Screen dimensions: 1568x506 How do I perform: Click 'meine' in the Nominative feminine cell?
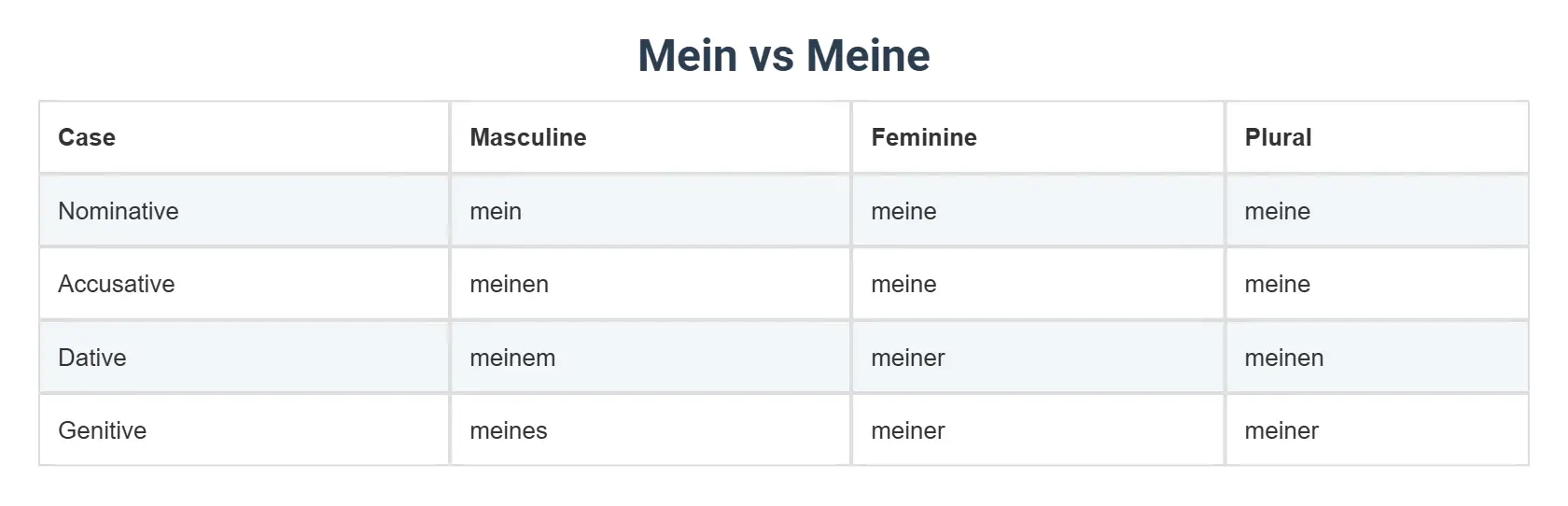(x=903, y=211)
